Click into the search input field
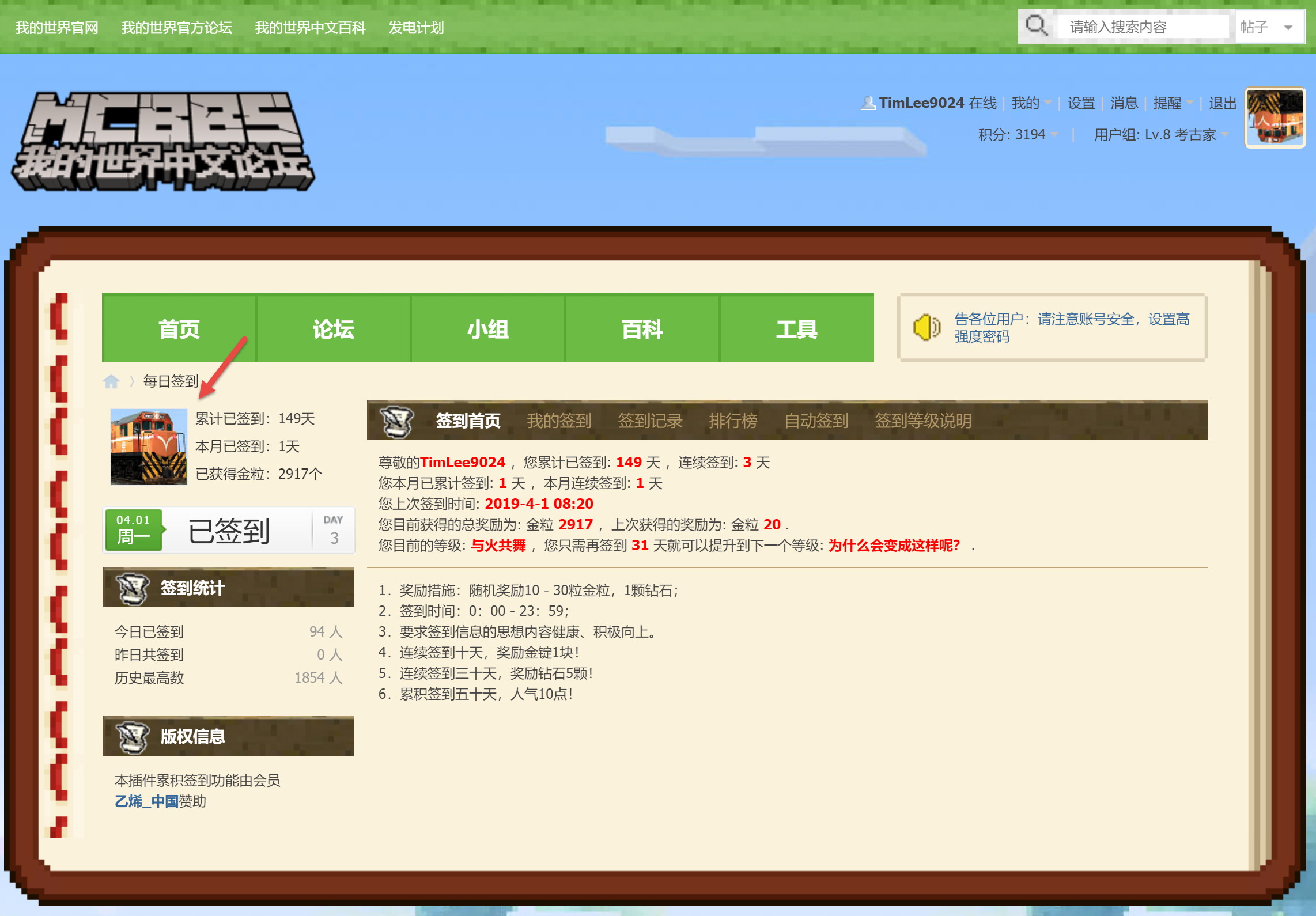This screenshot has width=1316, height=916. [1143, 27]
